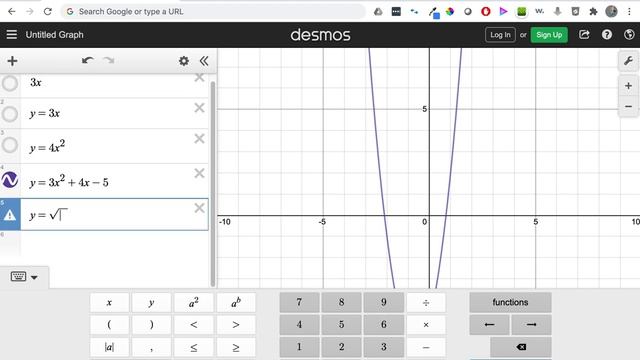Open graph settings gear in expression list
Image resolution: width=640 pixels, height=360 pixels.
point(184,61)
